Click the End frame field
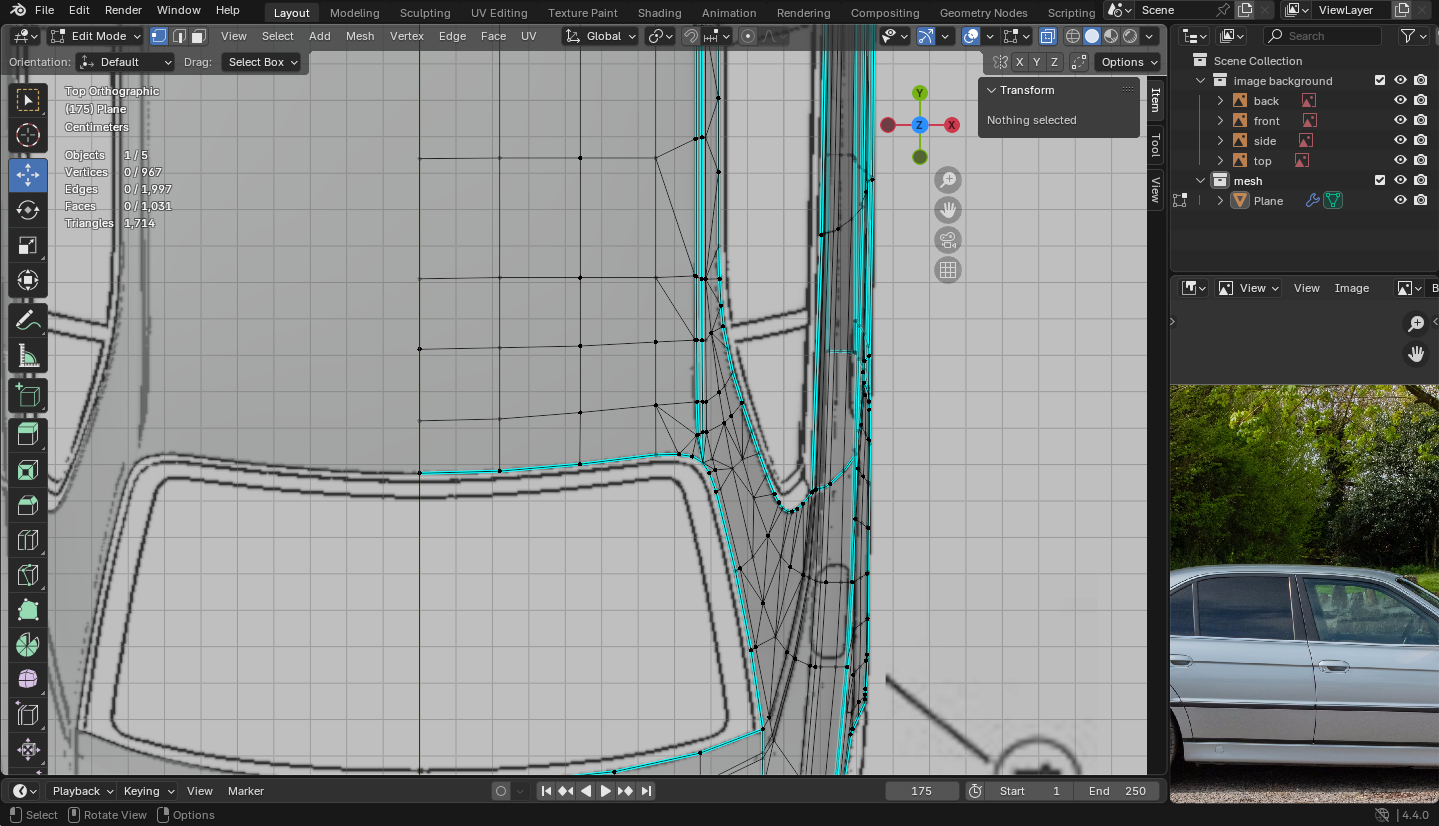1439x826 pixels. click(x=1117, y=791)
